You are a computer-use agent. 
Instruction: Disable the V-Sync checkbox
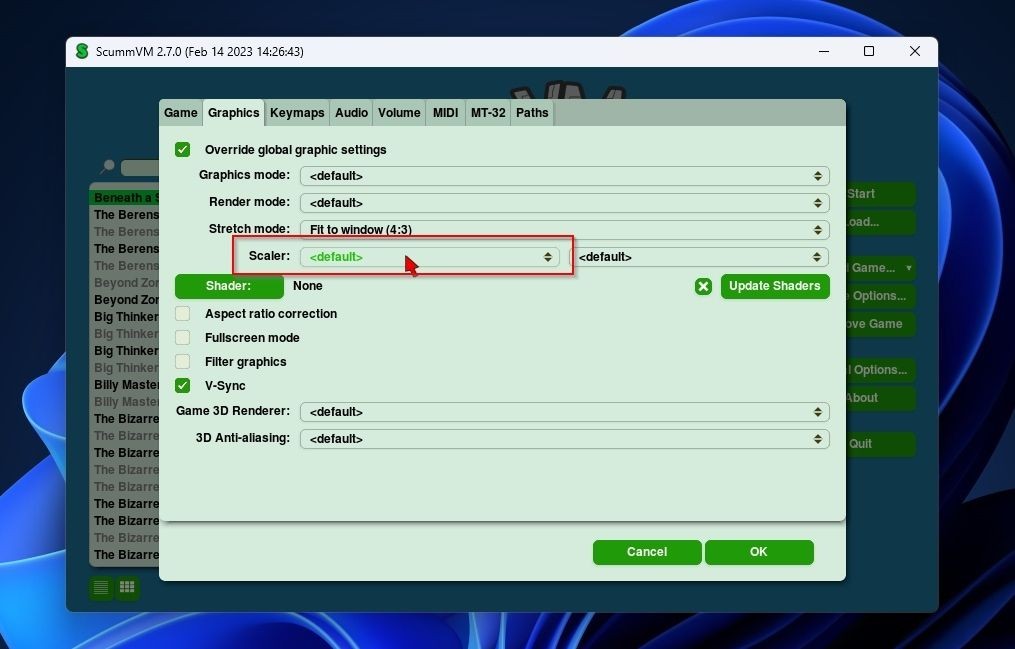click(183, 385)
